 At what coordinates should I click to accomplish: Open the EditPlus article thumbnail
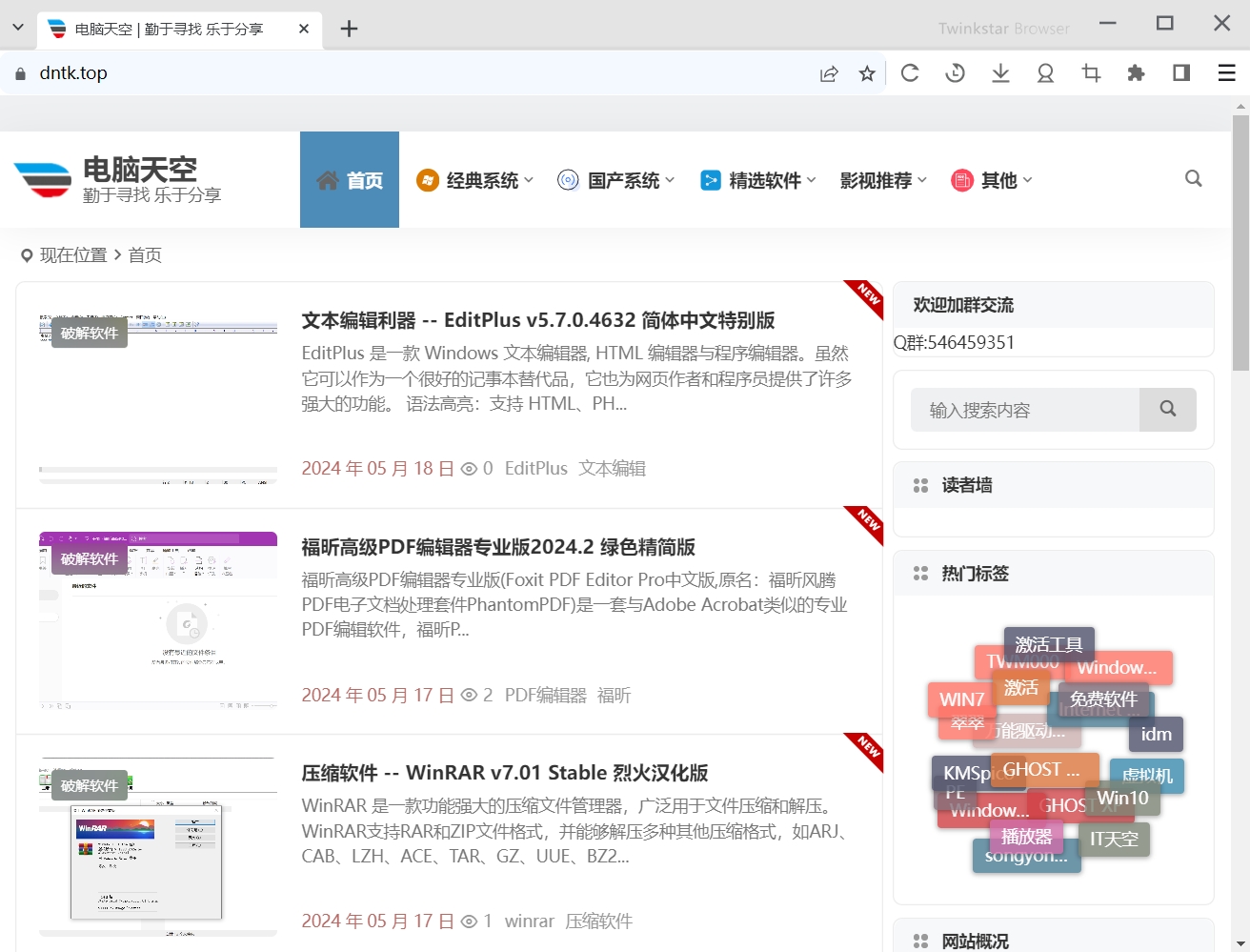(158, 398)
